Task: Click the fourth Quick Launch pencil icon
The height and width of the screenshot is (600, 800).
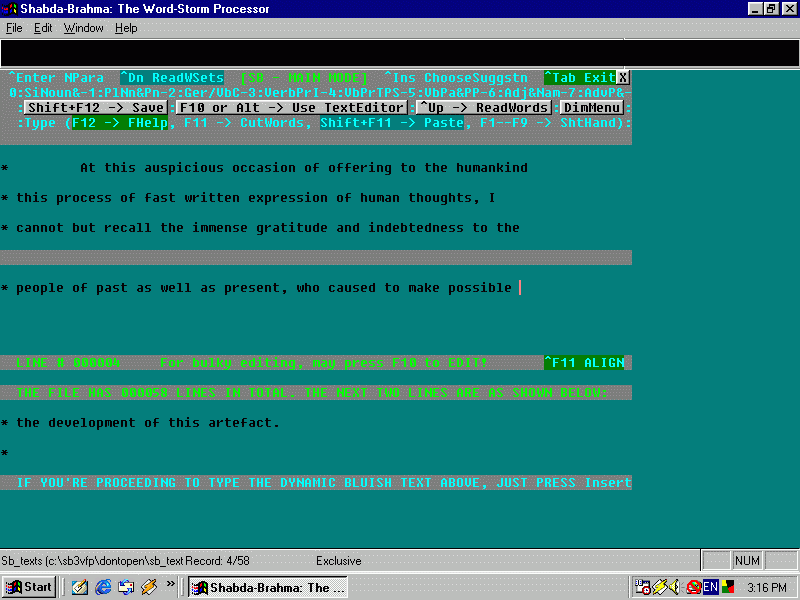Action: point(149,587)
